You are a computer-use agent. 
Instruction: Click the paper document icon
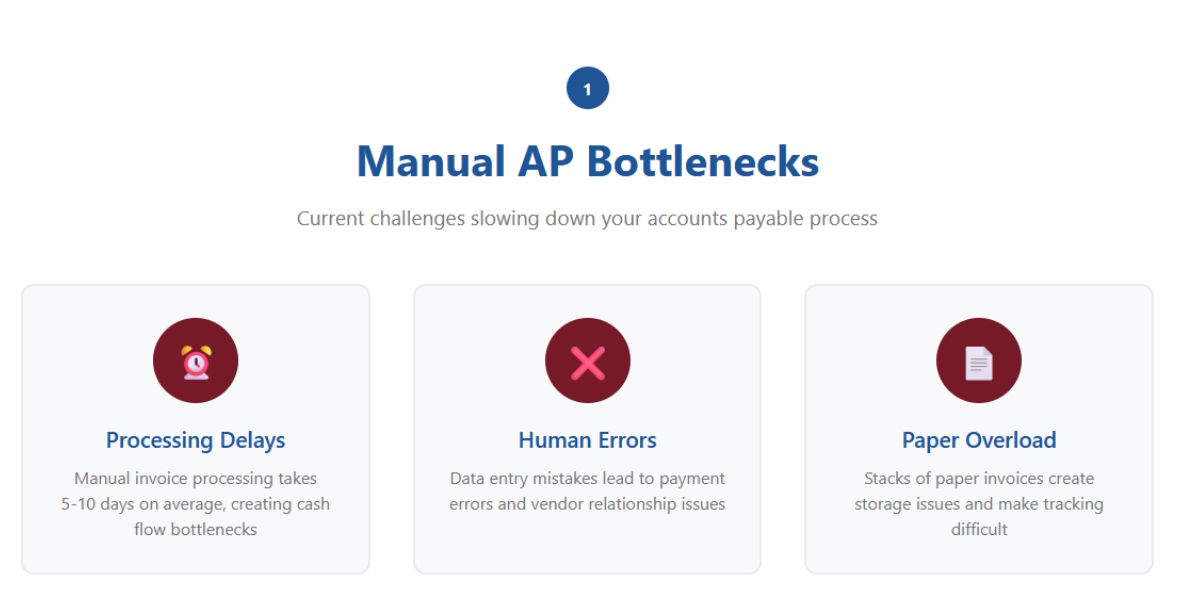coord(978,361)
